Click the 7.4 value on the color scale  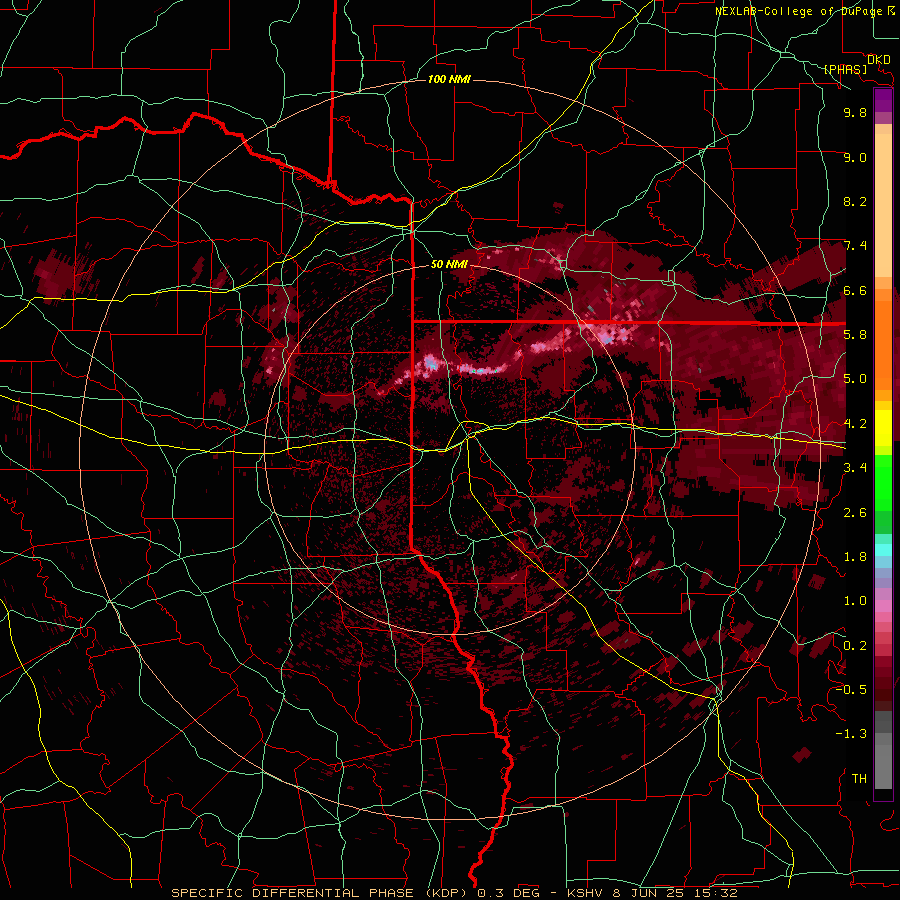[x=855, y=246]
